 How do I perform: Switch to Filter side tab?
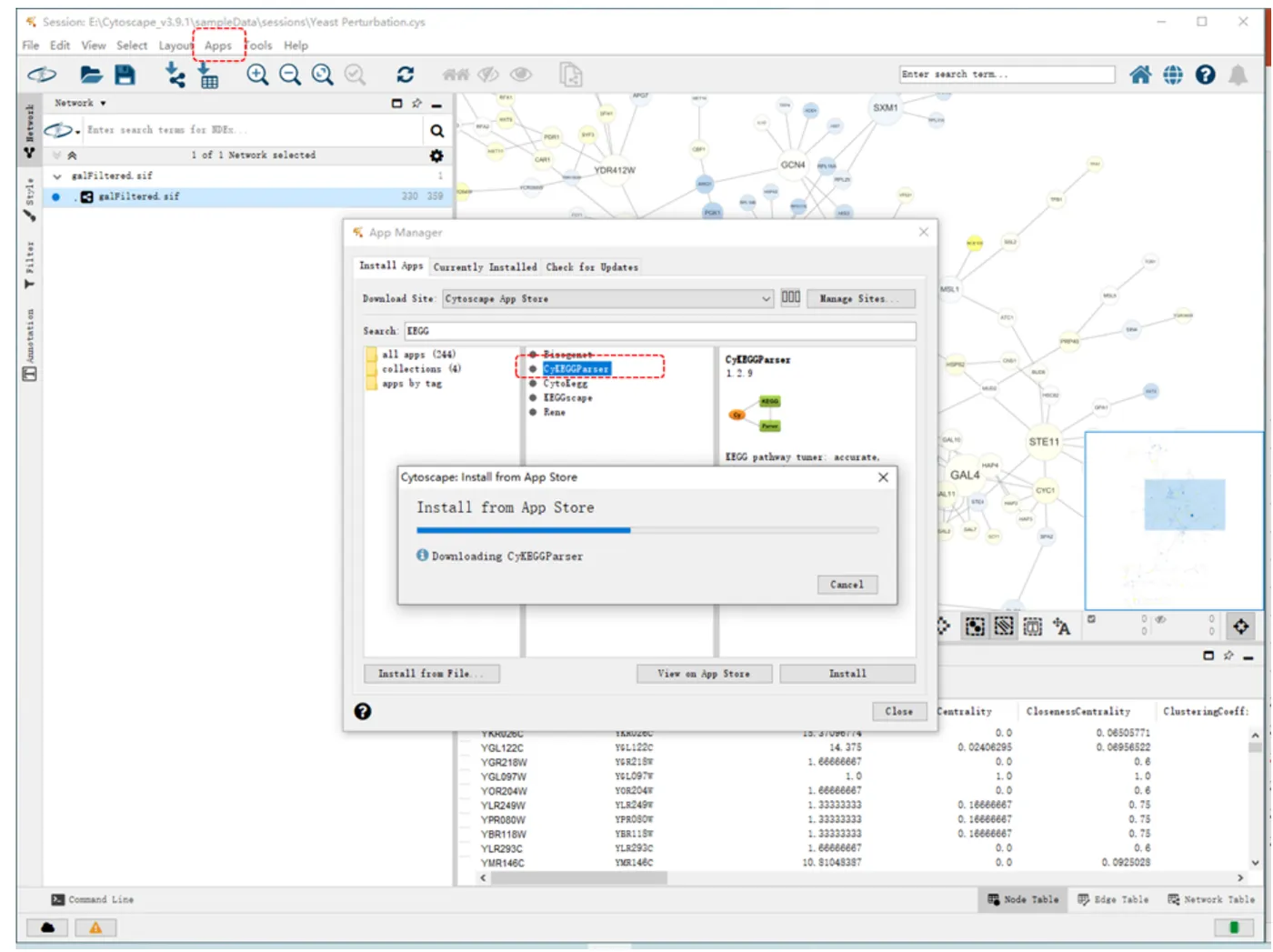pyautogui.click(x=30, y=265)
